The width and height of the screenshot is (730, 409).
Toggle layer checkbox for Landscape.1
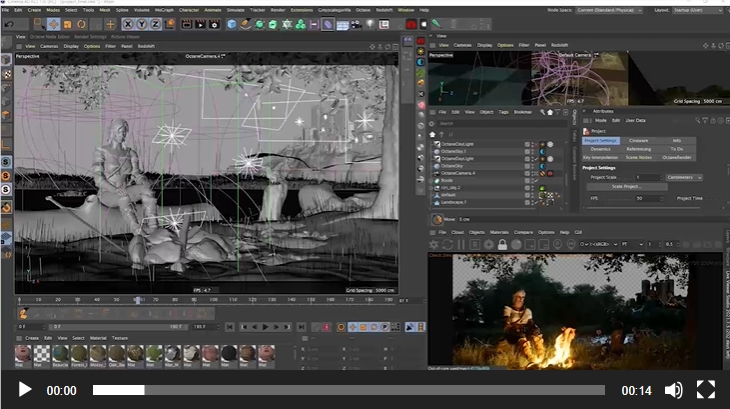527,202
